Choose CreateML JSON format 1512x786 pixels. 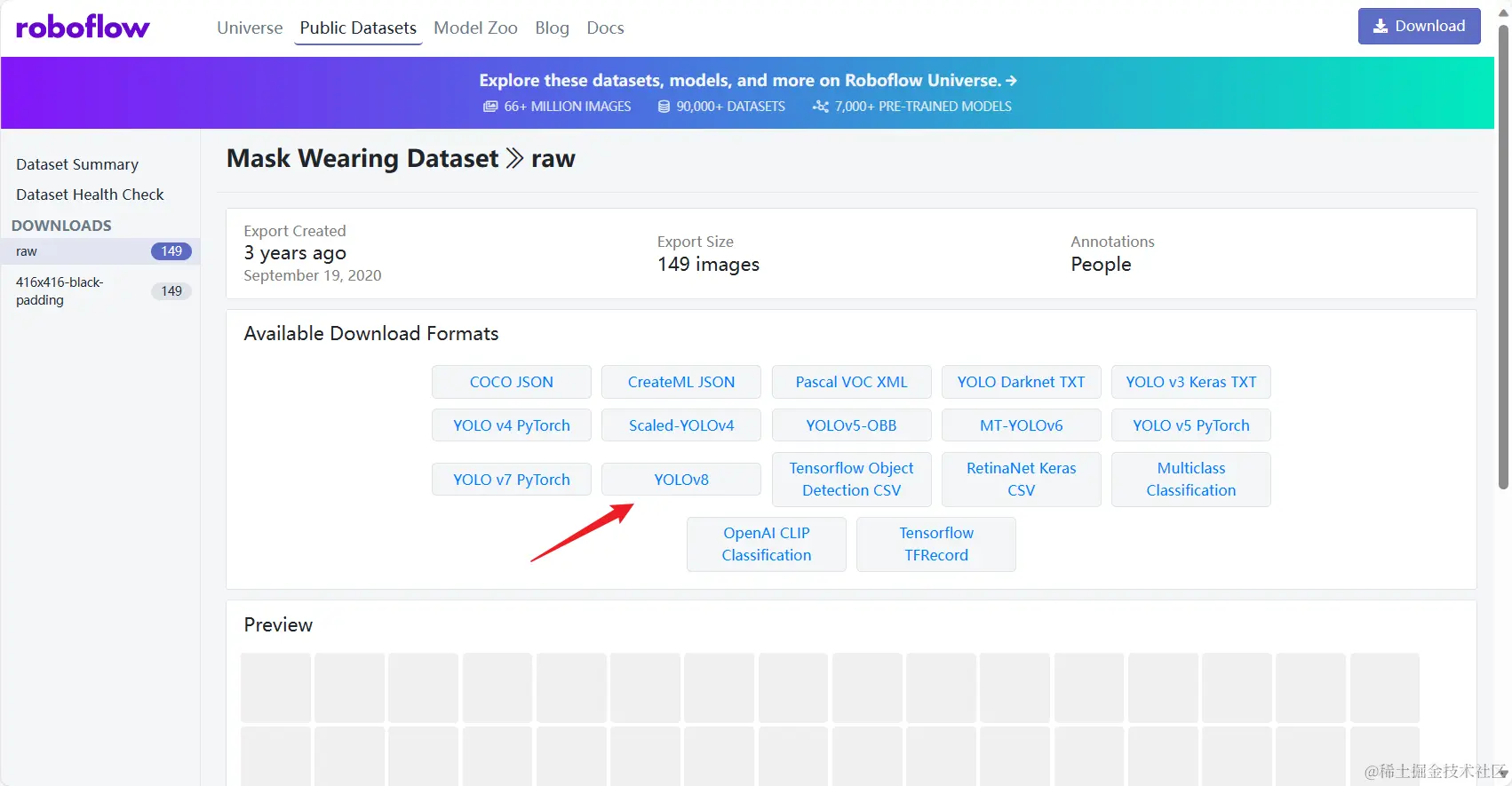(681, 382)
